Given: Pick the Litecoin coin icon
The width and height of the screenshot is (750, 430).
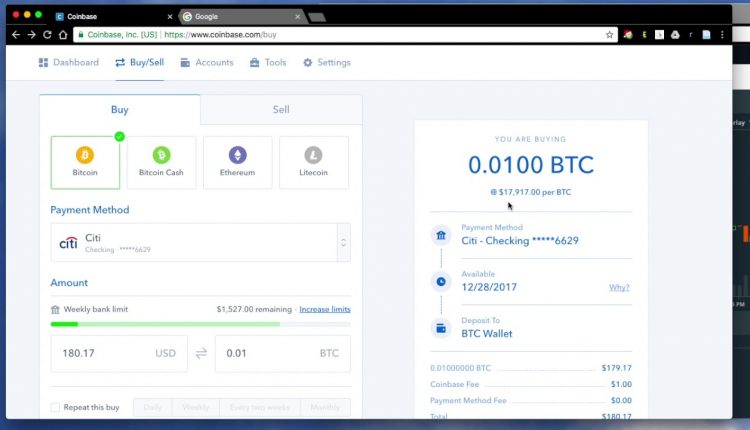Looking at the screenshot, I should pos(313,155).
